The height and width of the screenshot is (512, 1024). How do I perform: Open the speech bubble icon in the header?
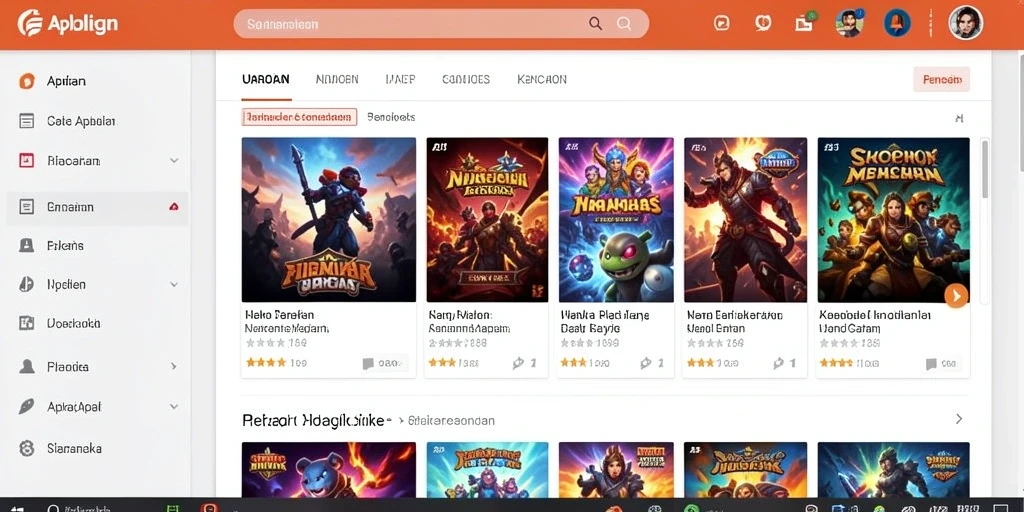tap(763, 23)
